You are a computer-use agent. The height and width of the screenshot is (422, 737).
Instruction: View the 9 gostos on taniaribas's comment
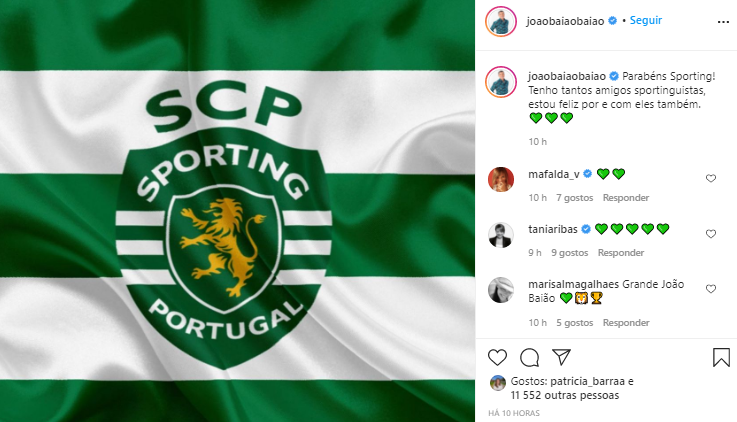click(x=569, y=253)
